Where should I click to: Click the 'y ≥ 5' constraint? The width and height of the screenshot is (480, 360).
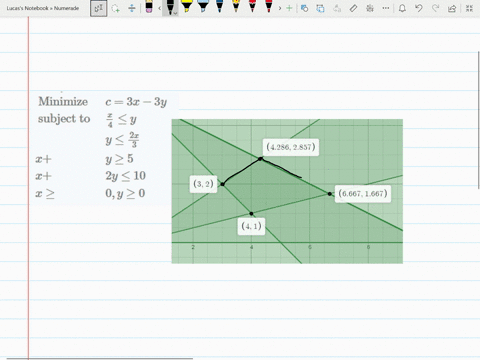119,159
